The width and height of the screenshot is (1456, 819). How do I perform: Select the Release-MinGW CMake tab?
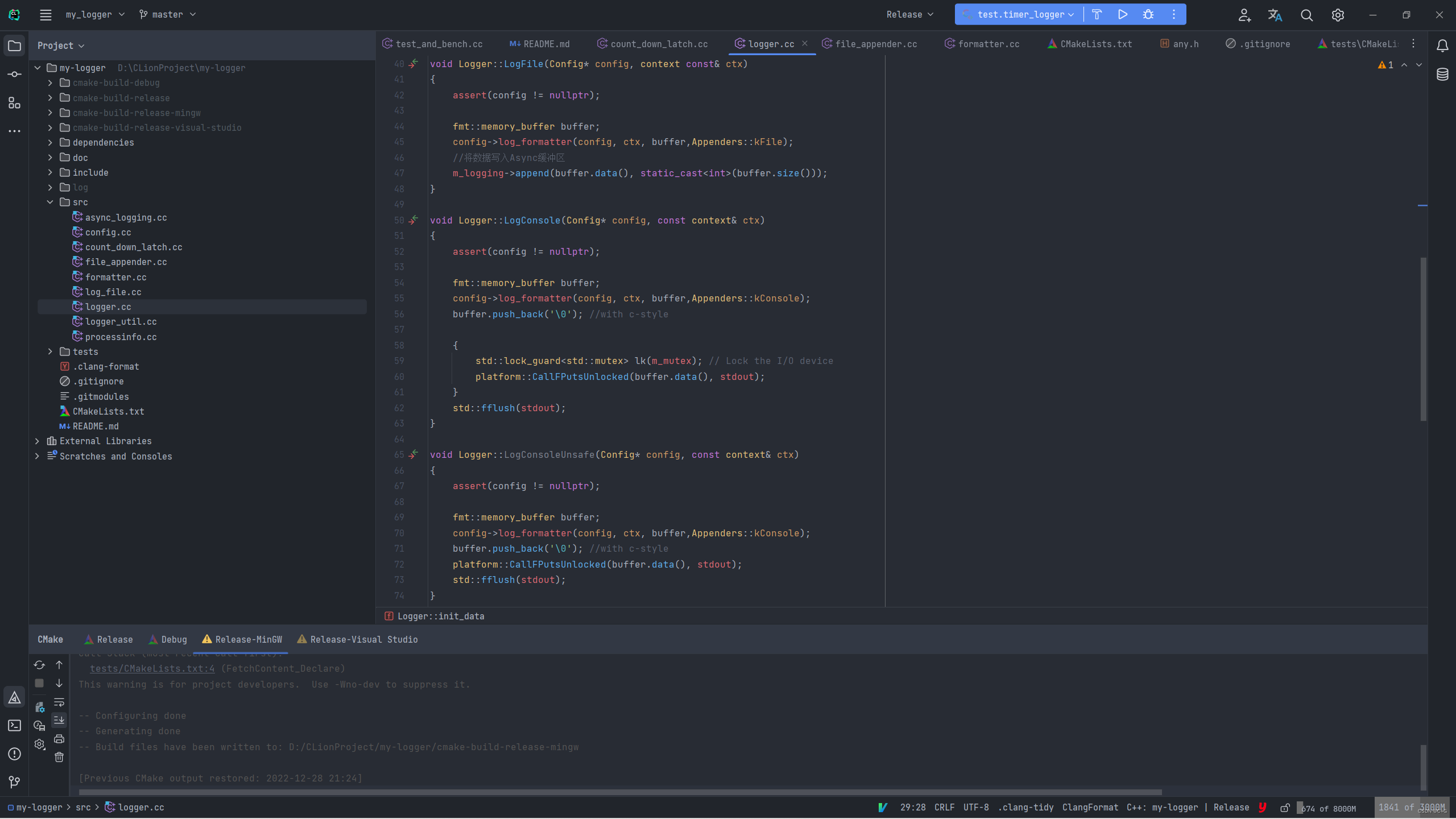pyautogui.click(x=242, y=640)
